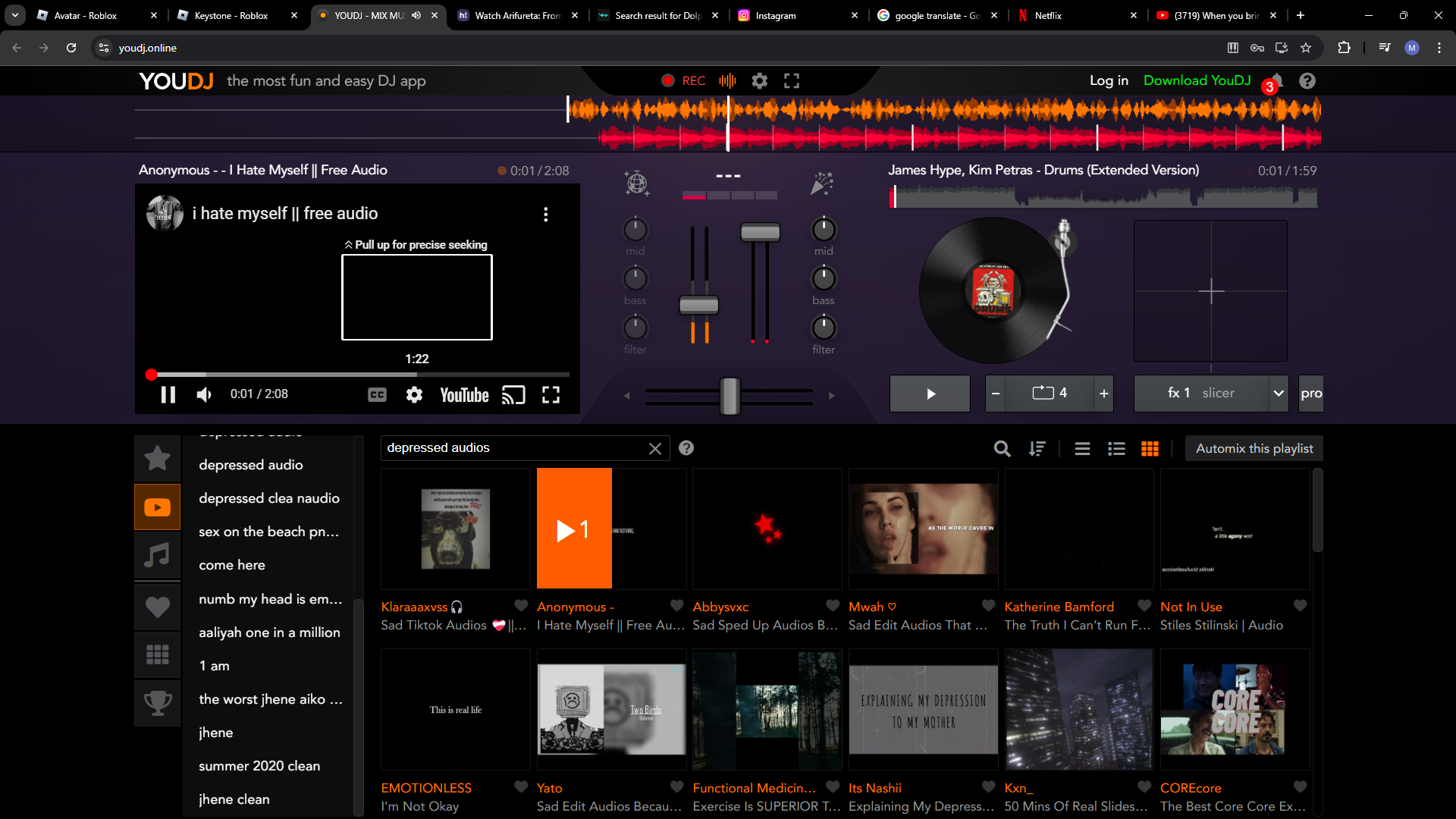Select 'sex on the beach' search history

[269, 532]
